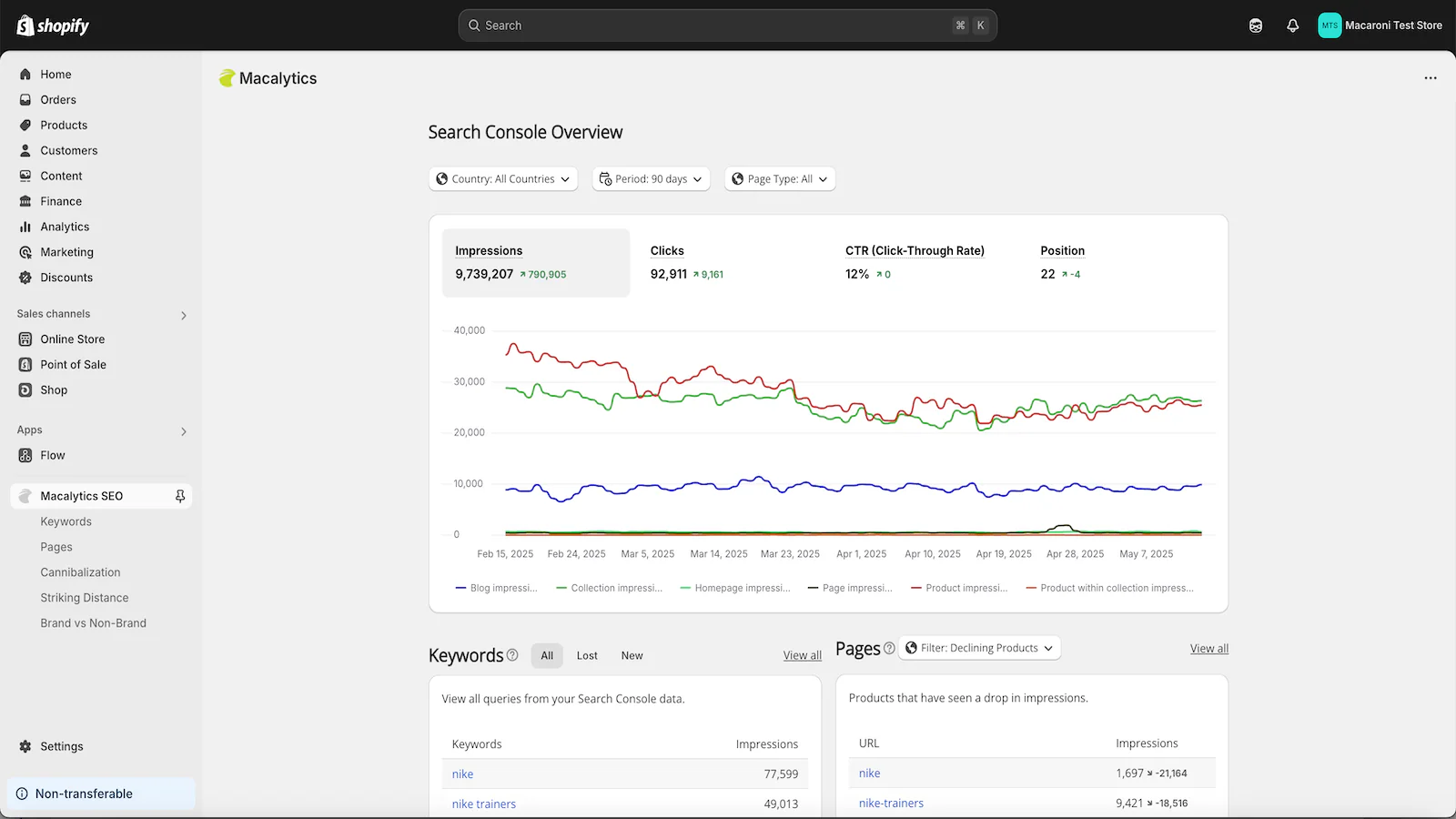Image resolution: width=1456 pixels, height=819 pixels.
Task: Click the Non-transferable info icon
Action: click(x=22, y=794)
